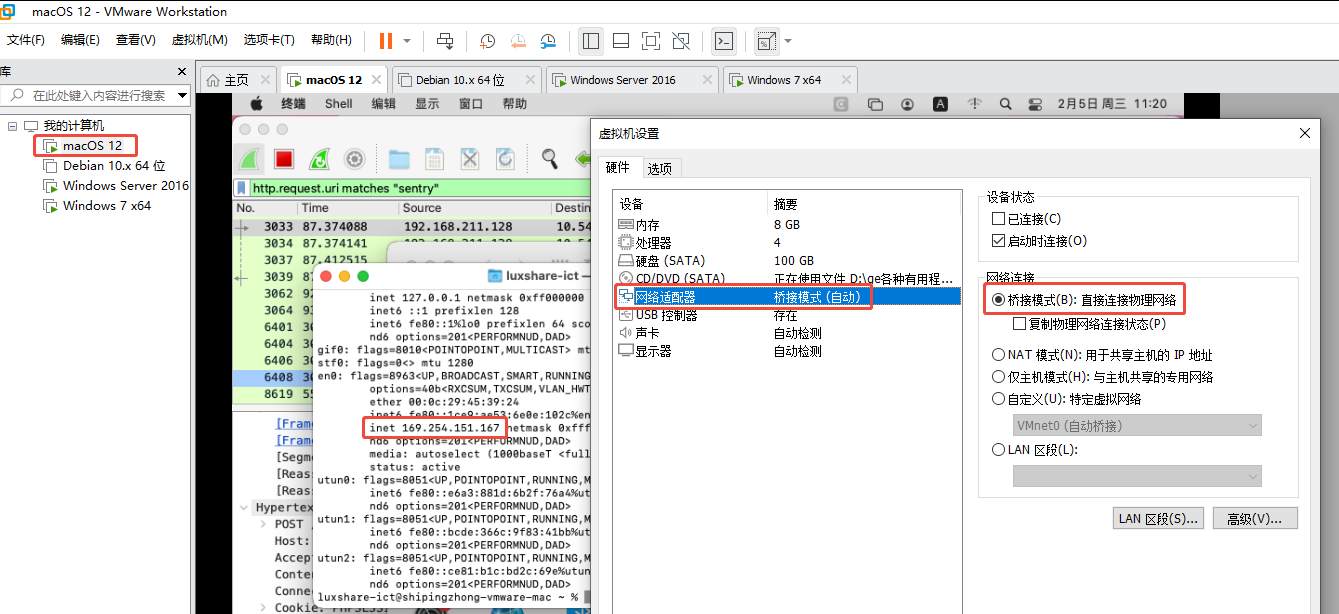Screen dimensions: 1339x614
Task: Close the library panel with X
Action: (182, 72)
